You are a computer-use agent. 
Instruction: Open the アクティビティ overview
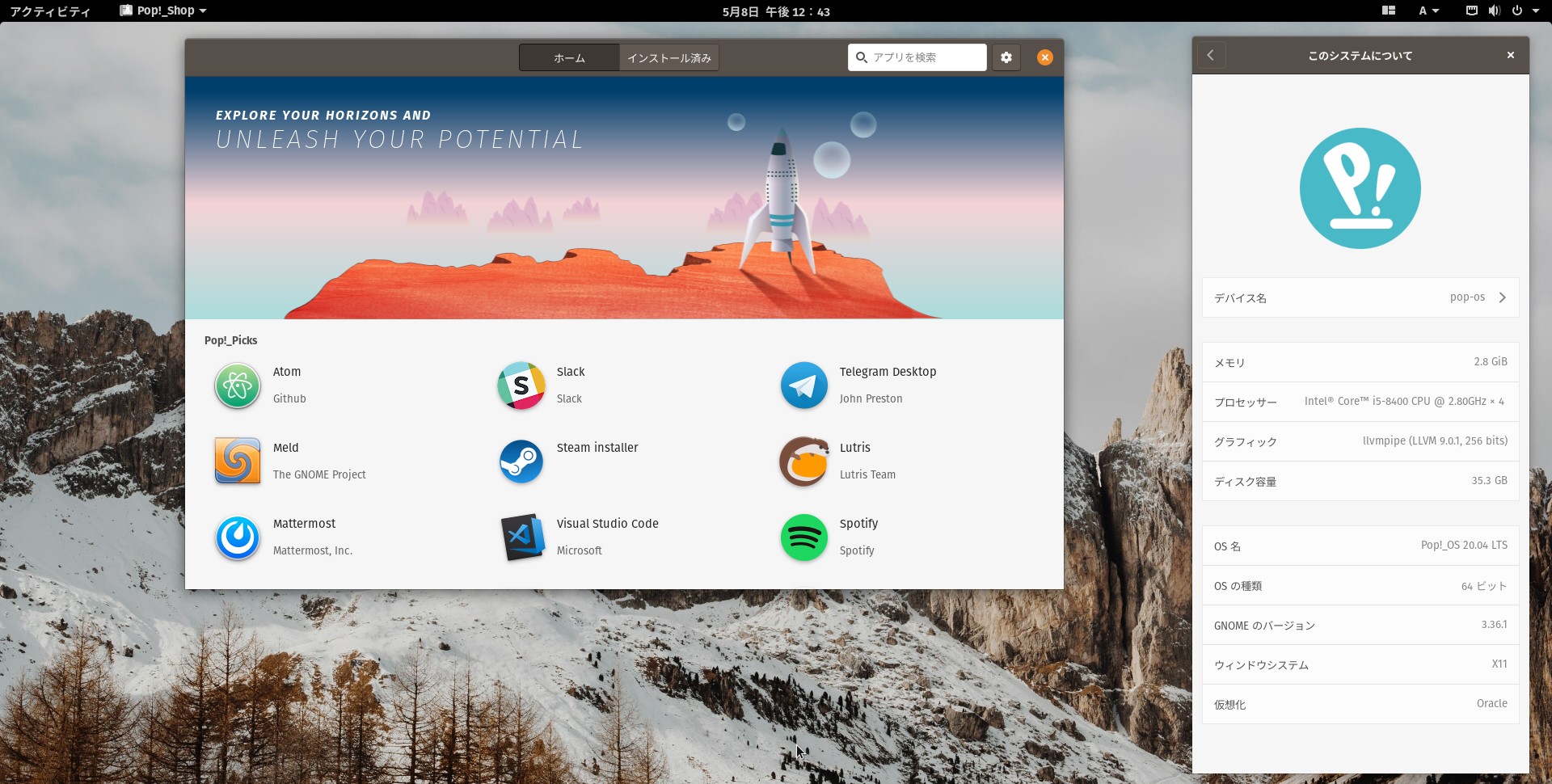(50, 11)
